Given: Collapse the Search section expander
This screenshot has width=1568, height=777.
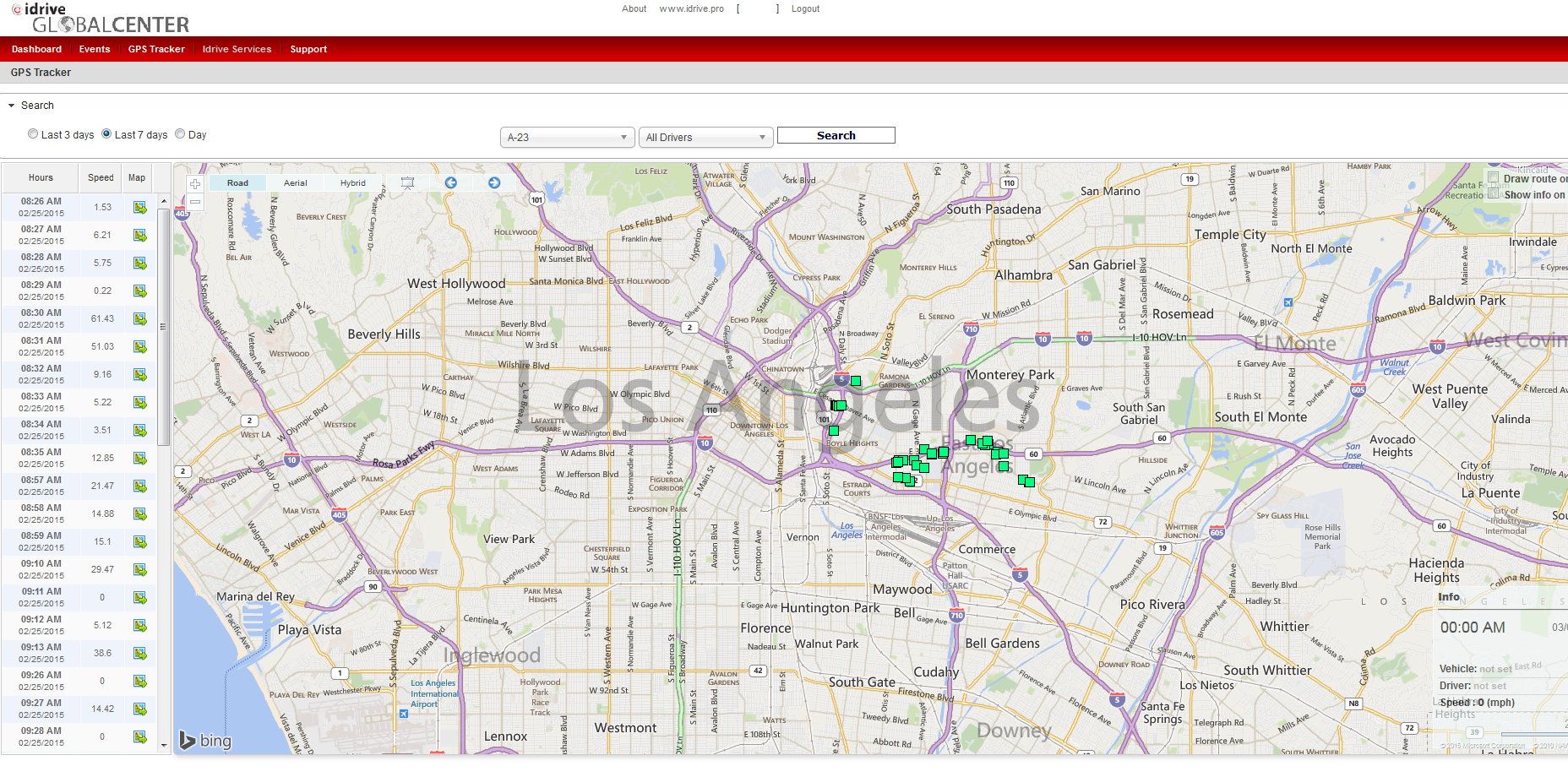Looking at the screenshot, I should [x=12, y=106].
